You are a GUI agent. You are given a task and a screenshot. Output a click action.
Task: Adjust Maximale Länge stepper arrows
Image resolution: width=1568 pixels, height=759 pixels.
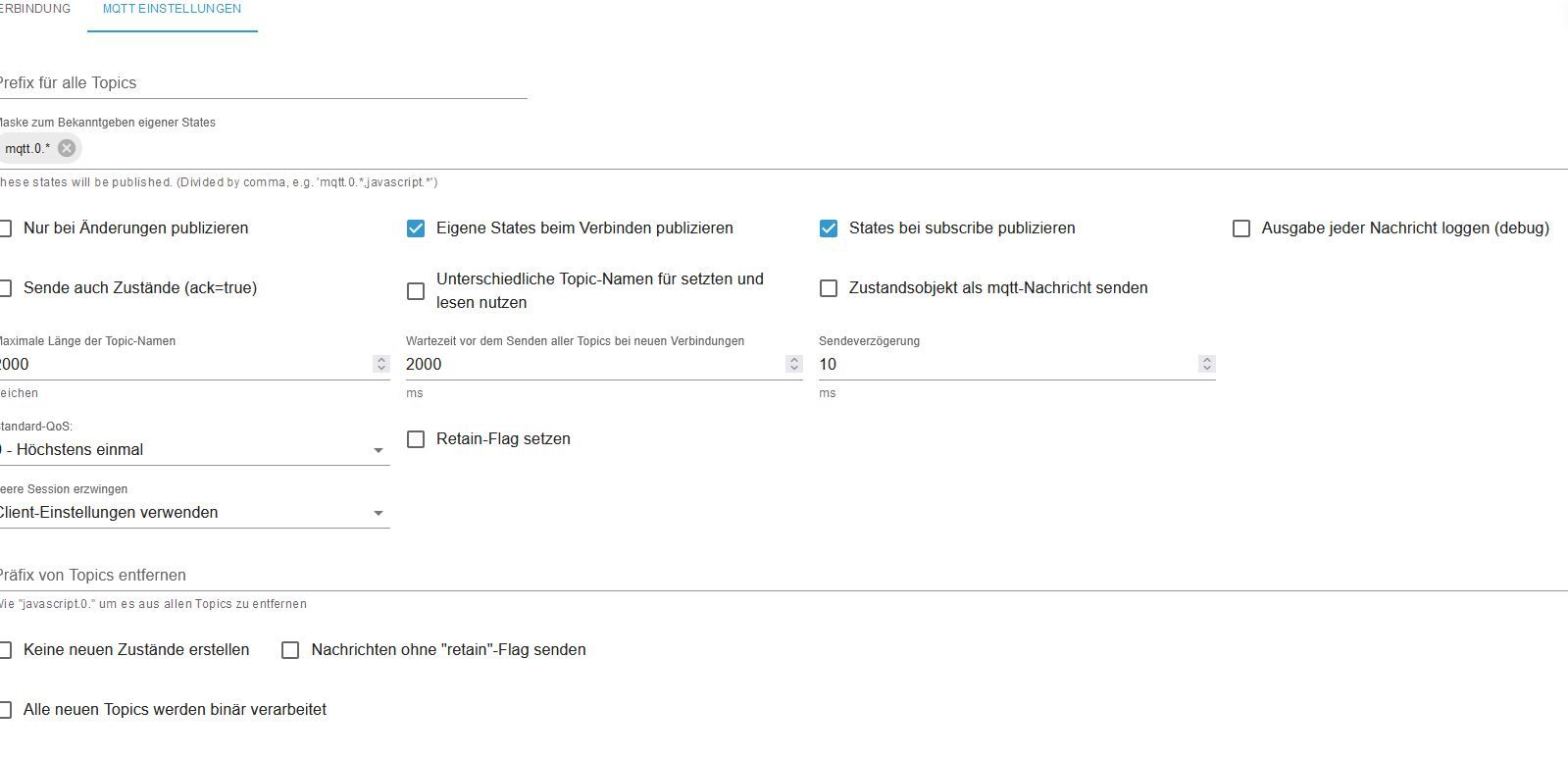coord(381,364)
